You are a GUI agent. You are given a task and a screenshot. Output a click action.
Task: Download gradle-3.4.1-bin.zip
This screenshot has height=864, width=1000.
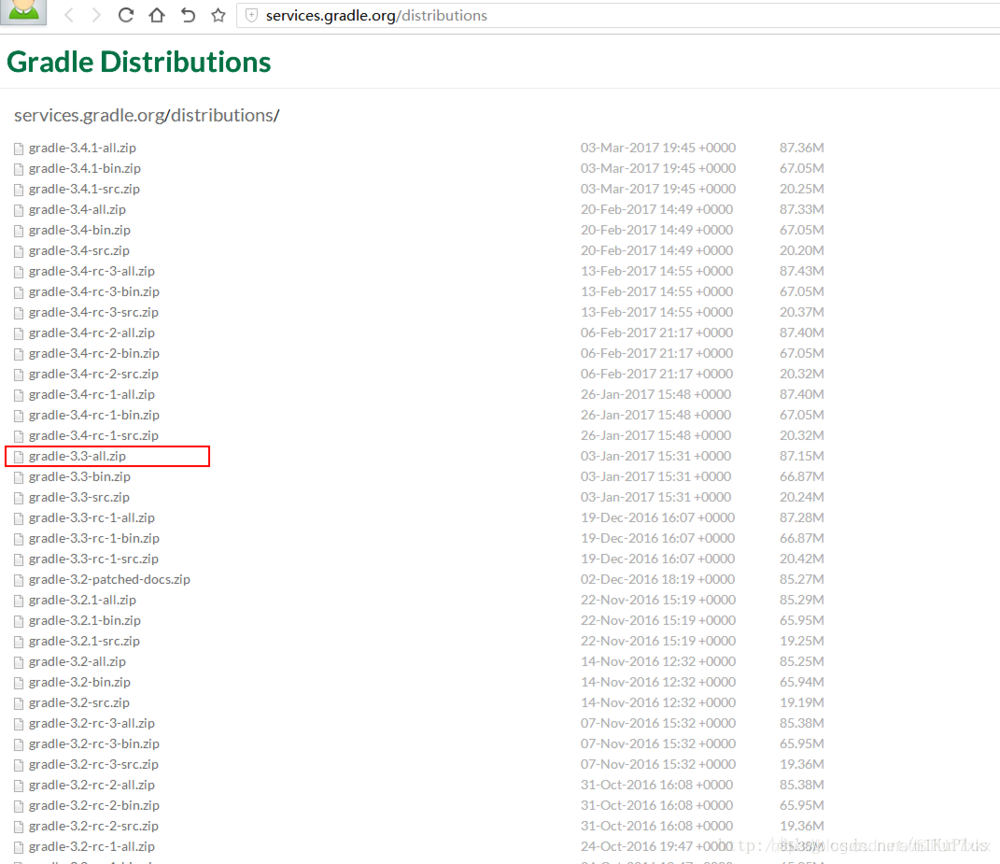85,168
